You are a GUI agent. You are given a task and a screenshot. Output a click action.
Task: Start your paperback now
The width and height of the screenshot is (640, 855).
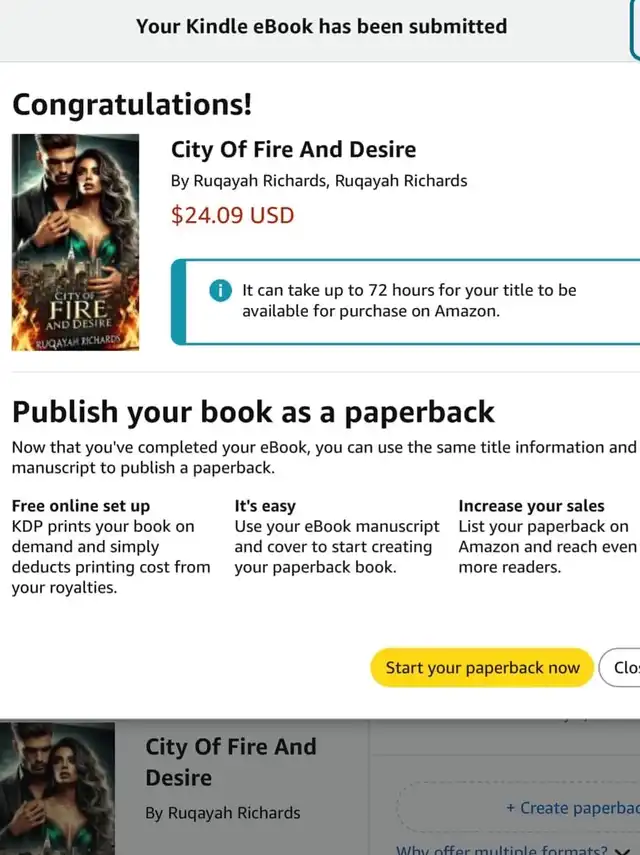pyautogui.click(x=482, y=667)
